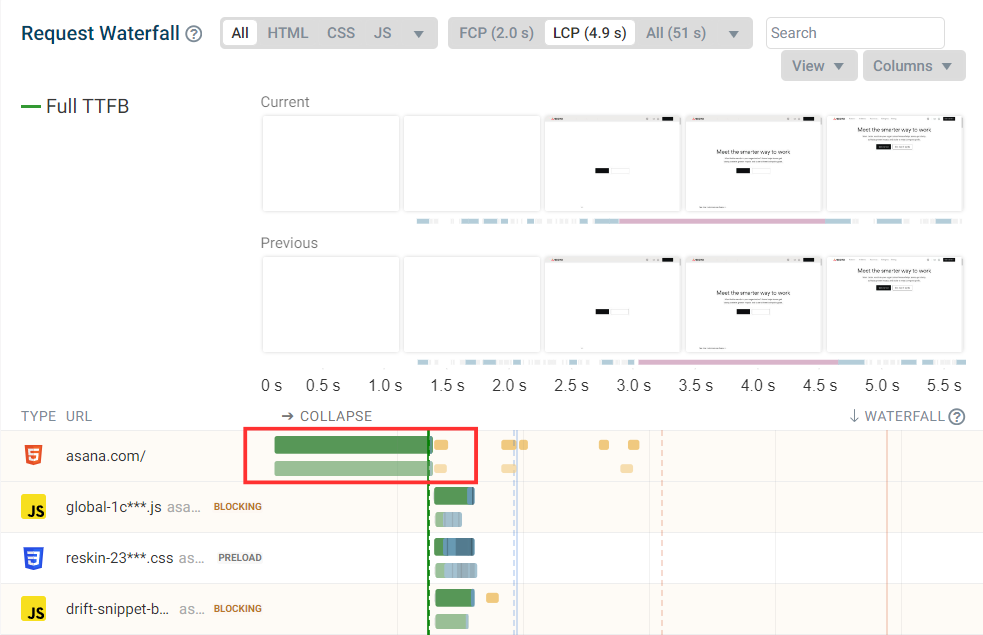
Task: Click the global-1c***.js waterfall bar
Action: click(454, 496)
